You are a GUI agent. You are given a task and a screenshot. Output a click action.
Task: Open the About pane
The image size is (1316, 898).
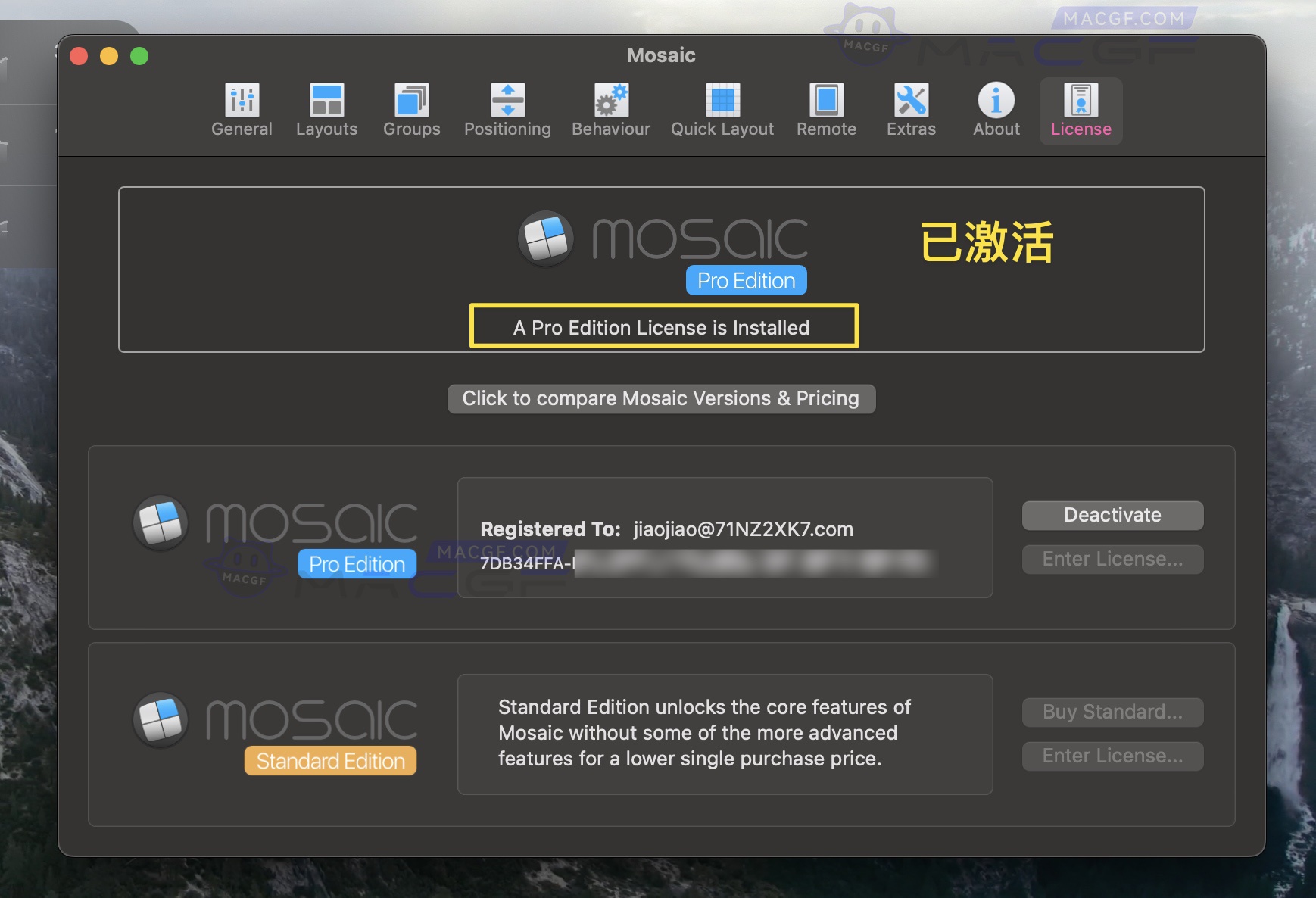click(996, 111)
